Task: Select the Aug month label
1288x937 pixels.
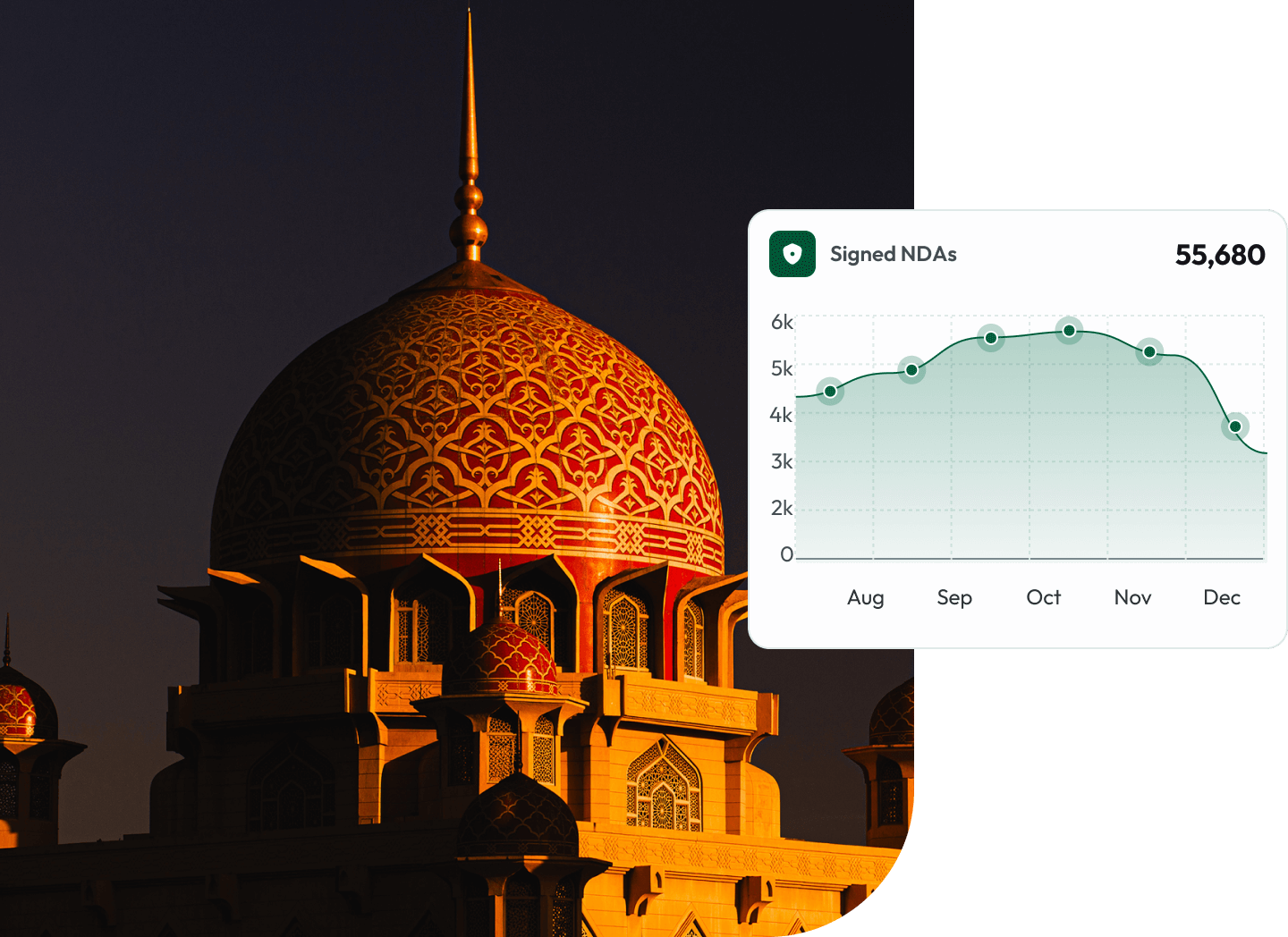Action: [865, 597]
